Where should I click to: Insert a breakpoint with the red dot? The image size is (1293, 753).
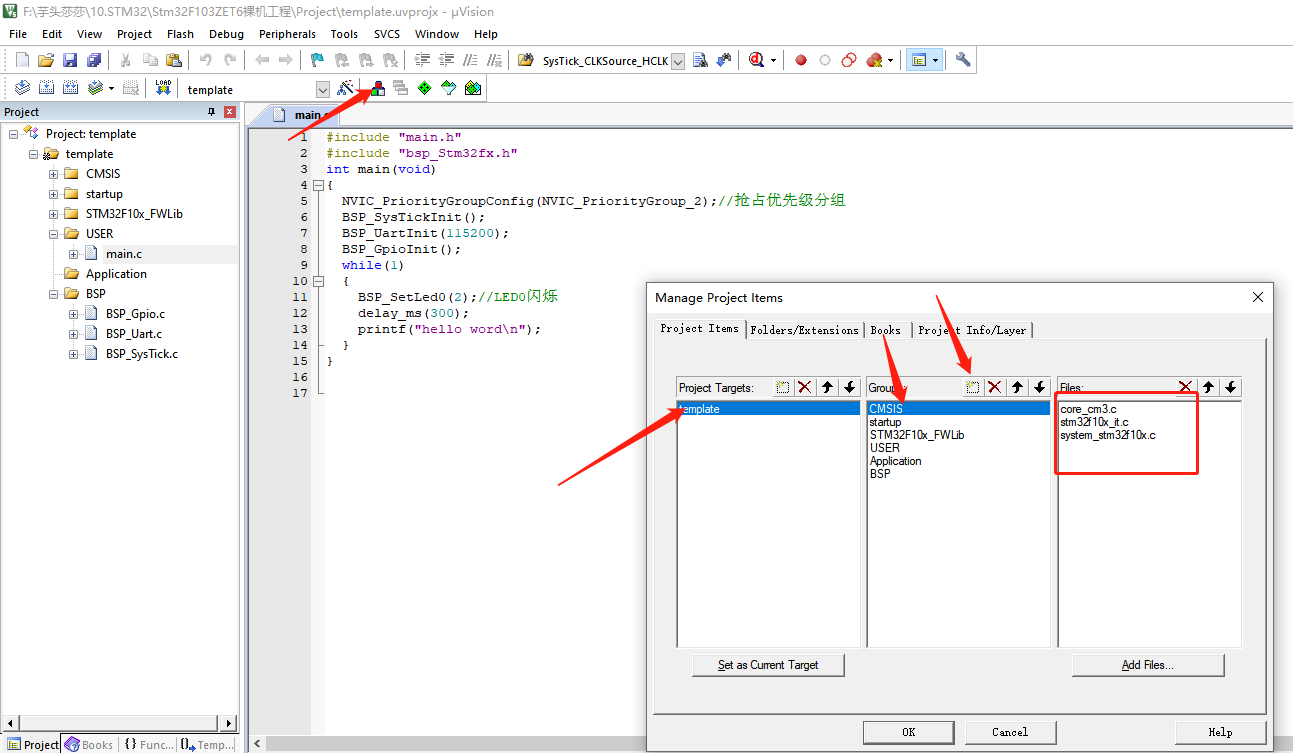(x=801, y=60)
